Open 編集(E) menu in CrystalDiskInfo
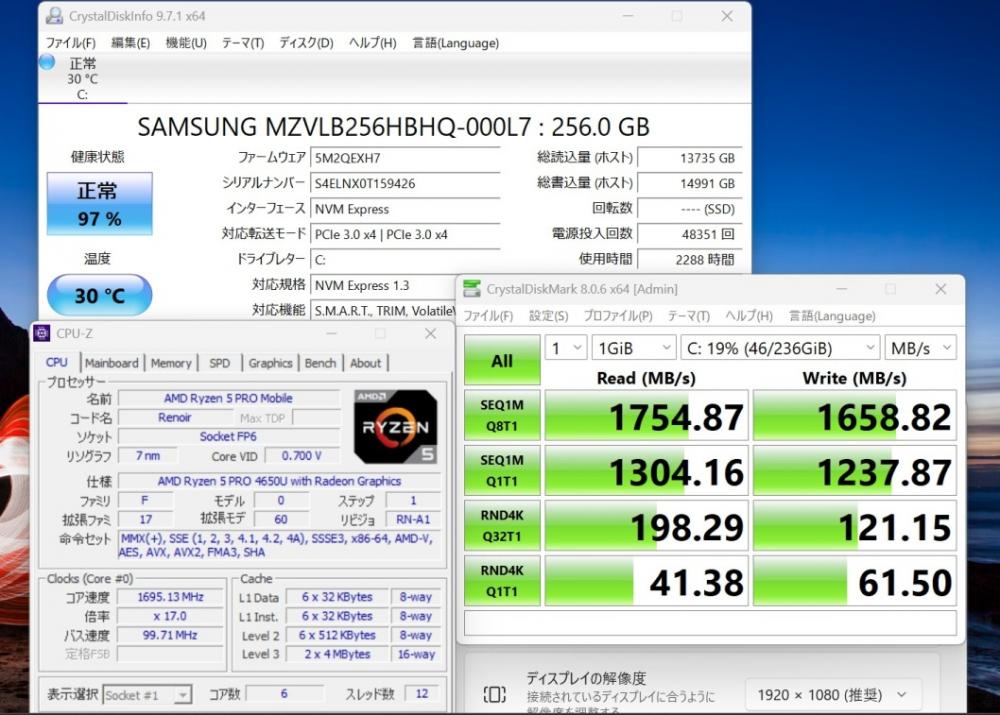 (x=130, y=43)
